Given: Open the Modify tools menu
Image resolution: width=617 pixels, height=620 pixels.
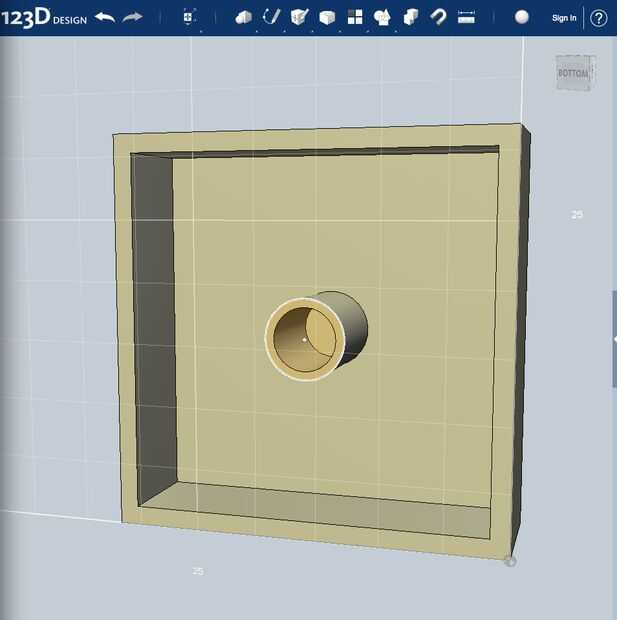Looking at the screenshot, I should tap(327, 17).
